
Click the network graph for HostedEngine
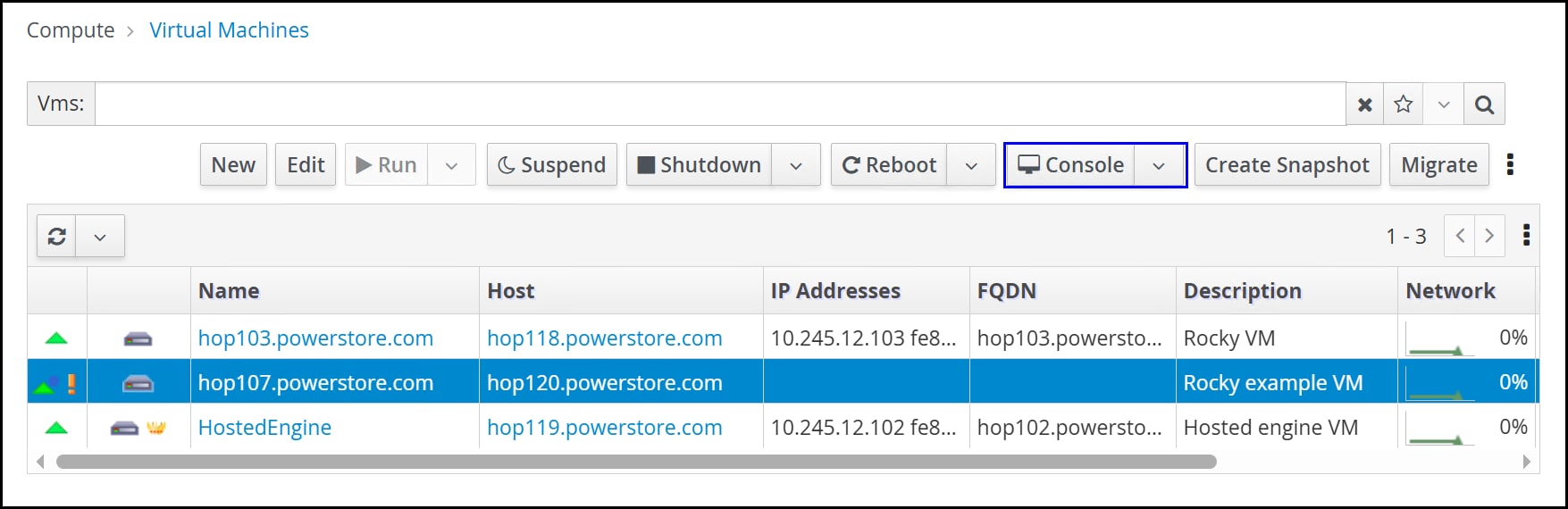coord(1439,429)
